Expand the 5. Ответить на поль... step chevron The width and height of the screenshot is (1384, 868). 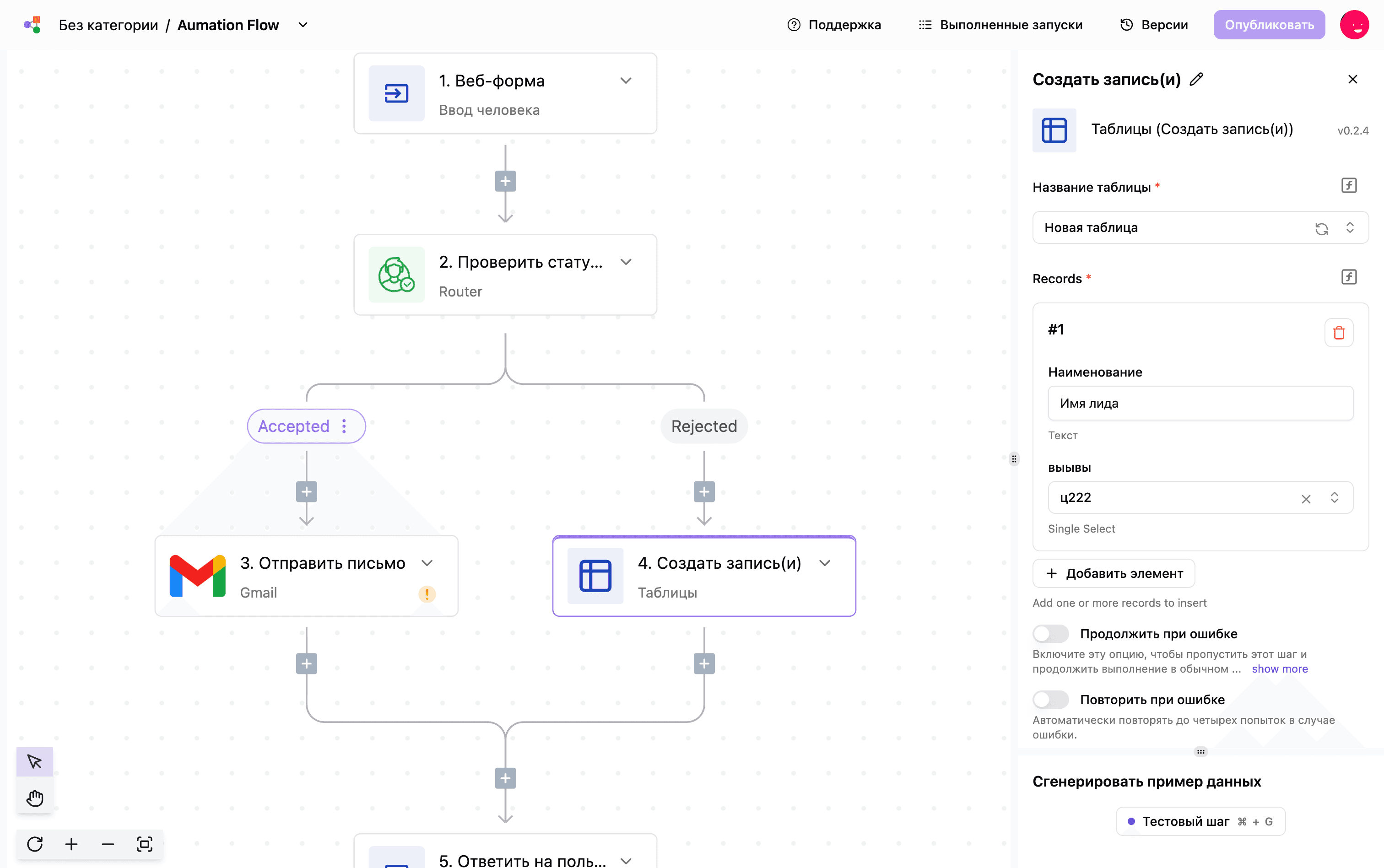tap(626, 861)
